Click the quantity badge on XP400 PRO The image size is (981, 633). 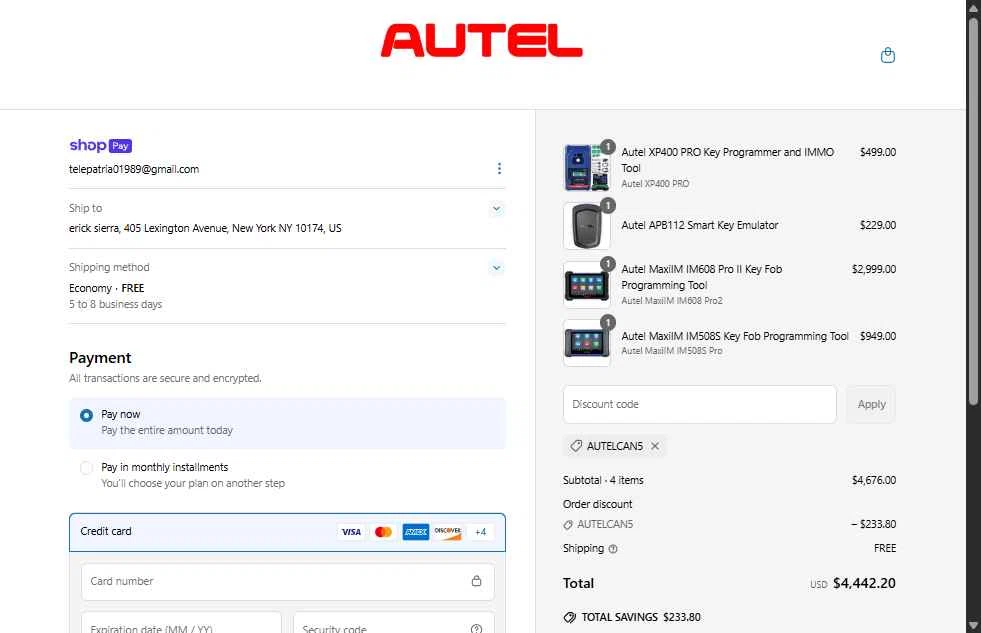point(607,147)
